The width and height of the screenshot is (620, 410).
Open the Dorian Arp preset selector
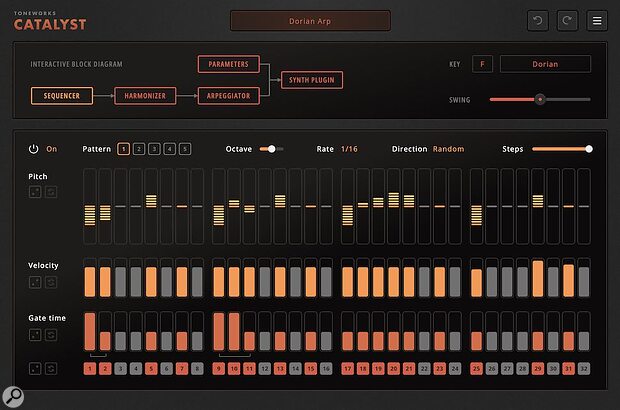tap(310, 21)
